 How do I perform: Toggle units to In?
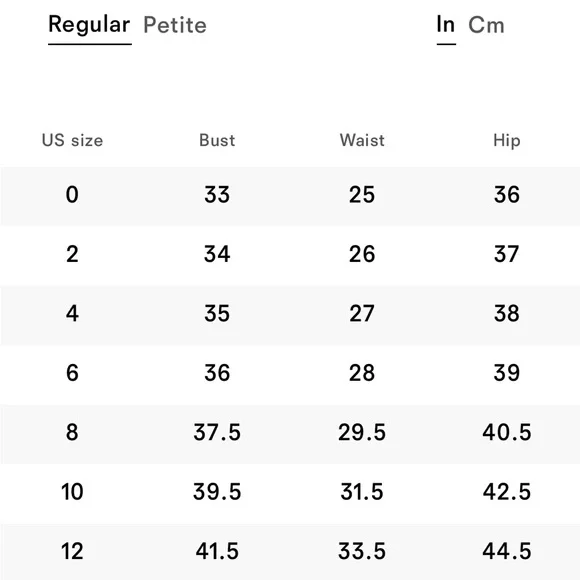click(x=445, y=24)
